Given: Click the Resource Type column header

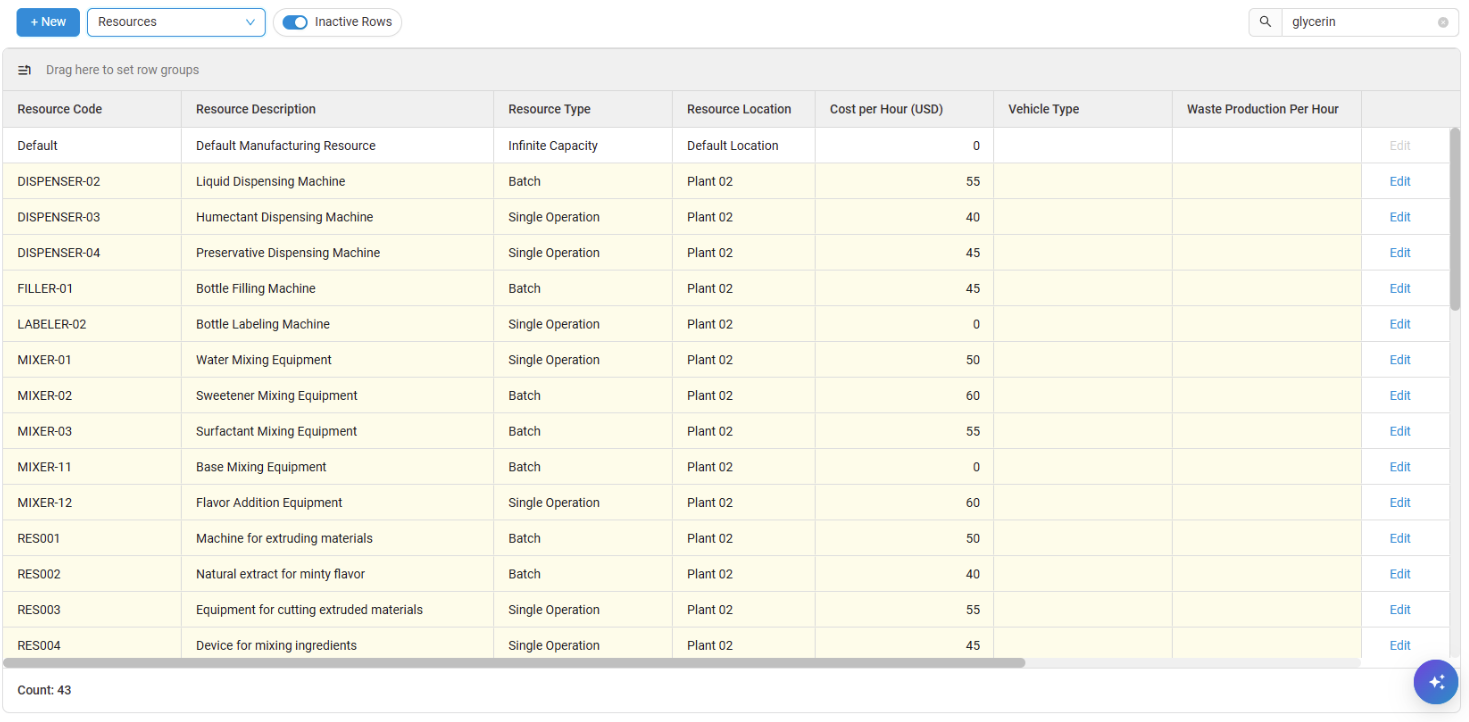Looking at the screenshot, I should coord(549,109).
